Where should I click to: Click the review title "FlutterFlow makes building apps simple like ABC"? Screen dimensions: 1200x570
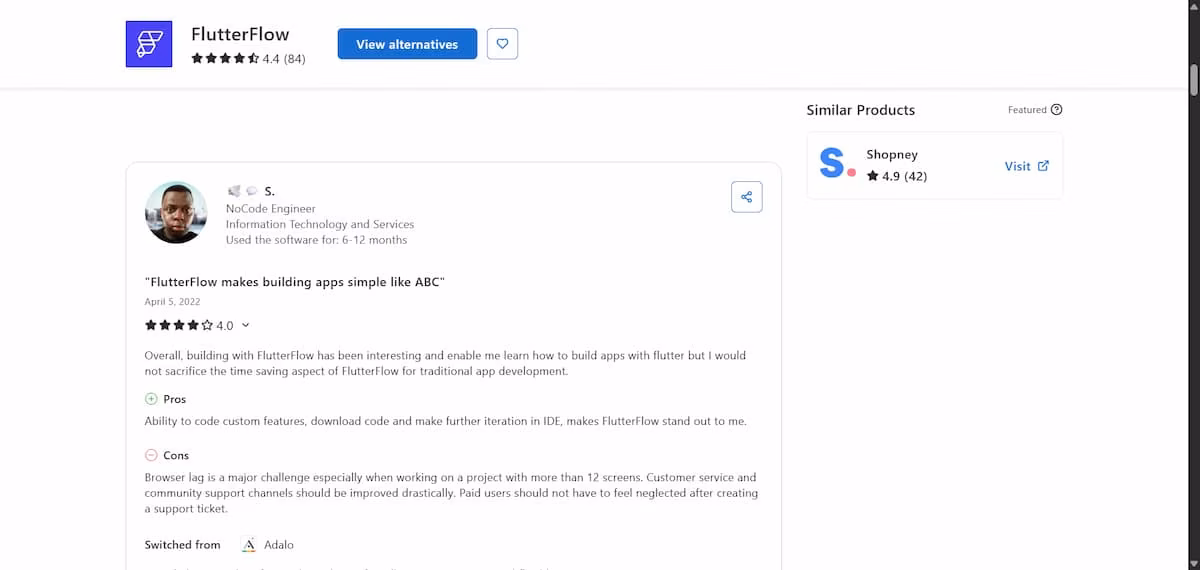[x=295, y=281]
